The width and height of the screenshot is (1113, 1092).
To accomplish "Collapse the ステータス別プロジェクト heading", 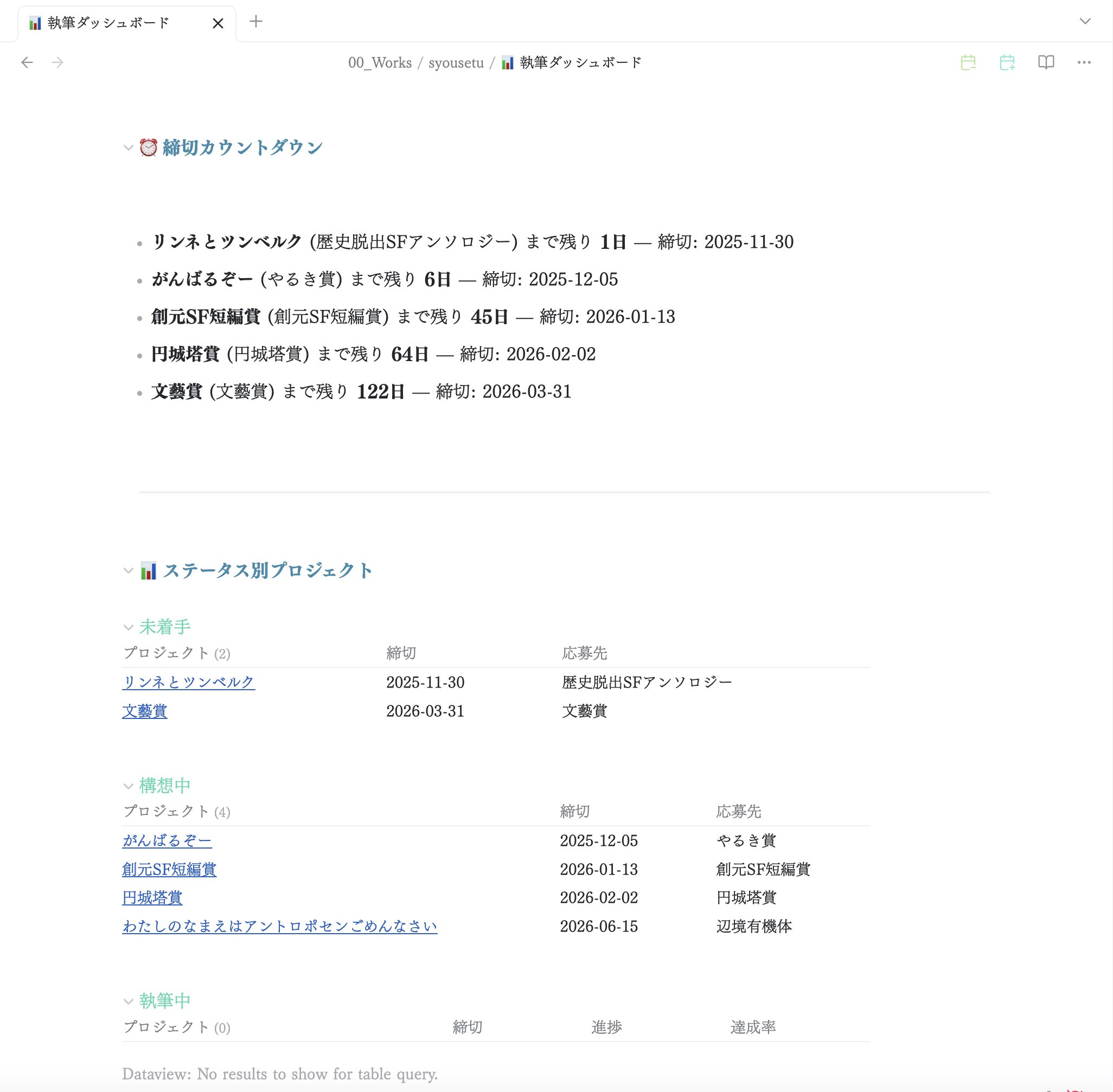I will [129, 570].
